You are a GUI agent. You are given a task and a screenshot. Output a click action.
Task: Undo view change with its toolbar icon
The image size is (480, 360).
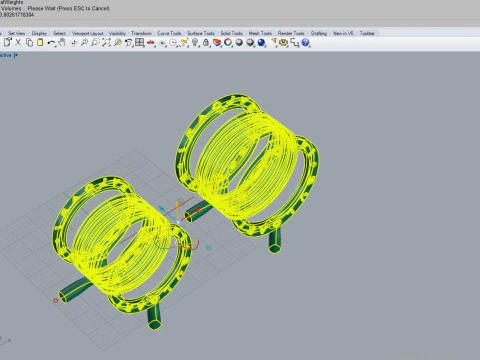point(129,43)
